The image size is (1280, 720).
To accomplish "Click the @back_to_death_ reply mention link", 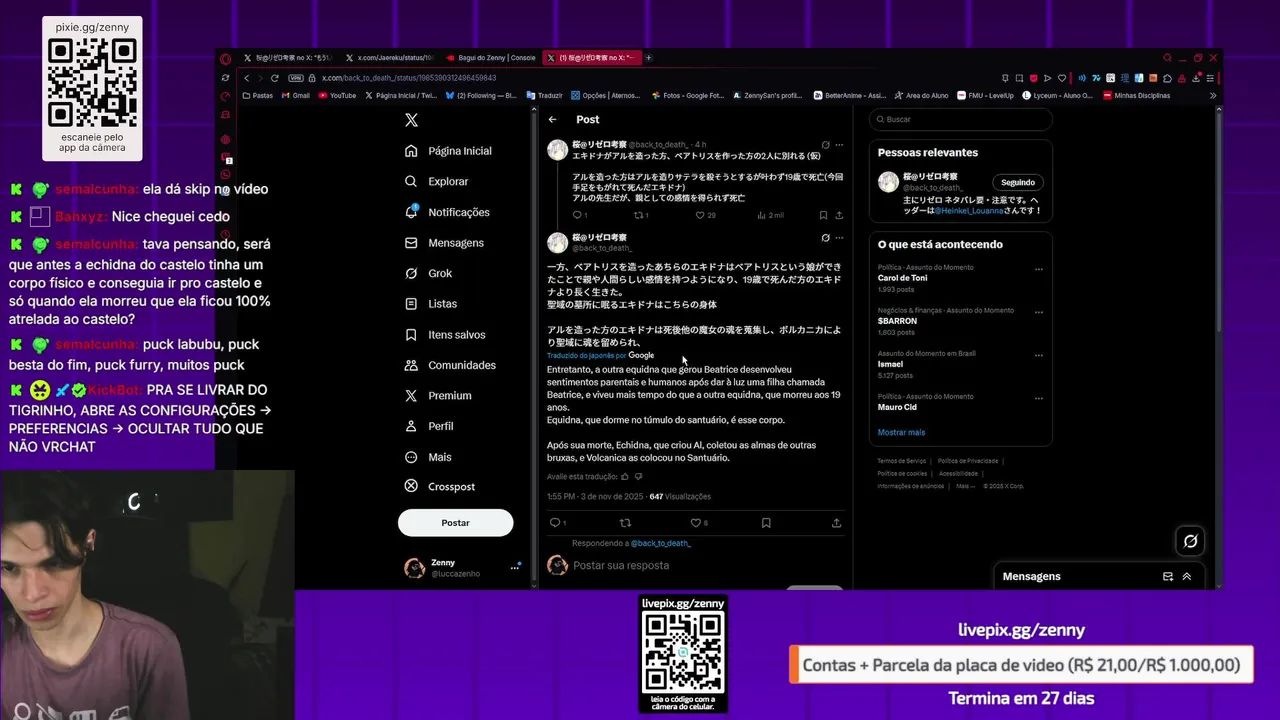I will (x=661, y=543).
